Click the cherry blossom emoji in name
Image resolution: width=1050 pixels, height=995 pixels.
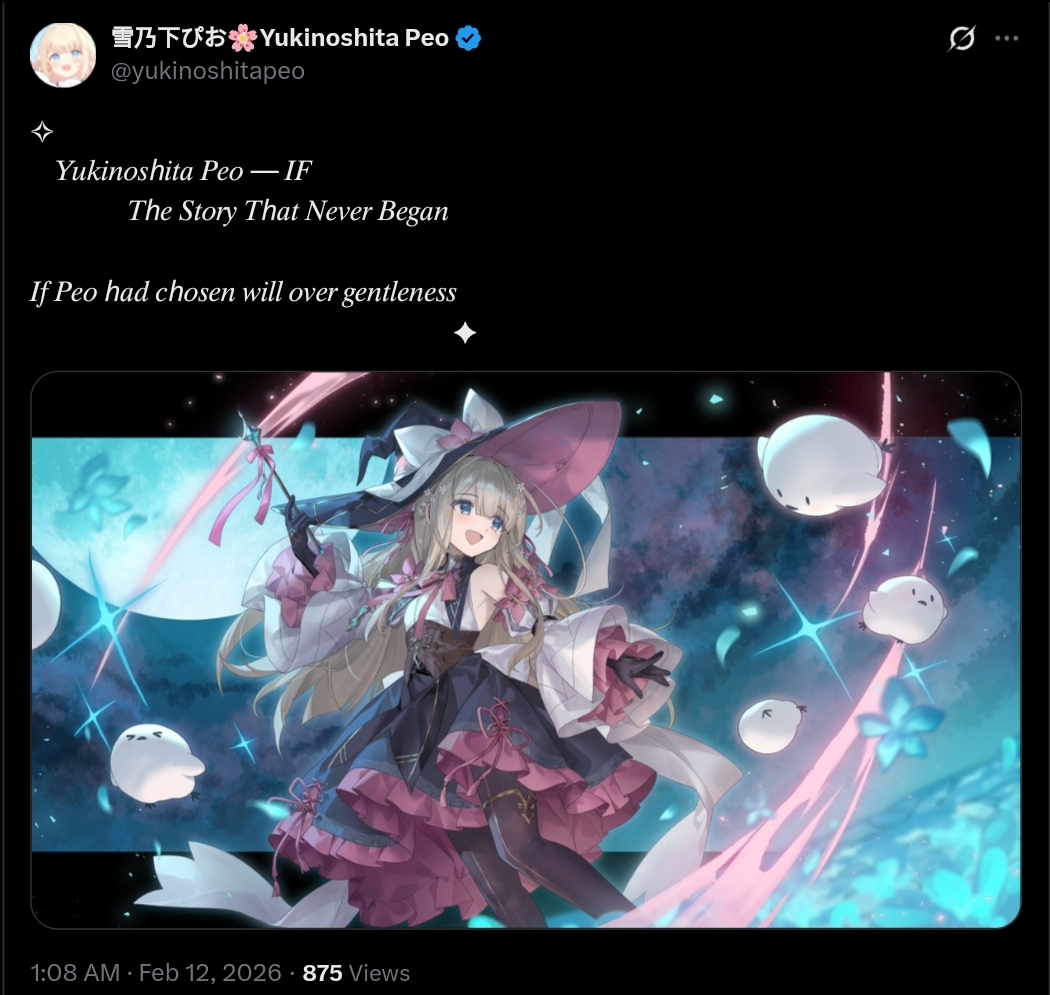point(242,38)
